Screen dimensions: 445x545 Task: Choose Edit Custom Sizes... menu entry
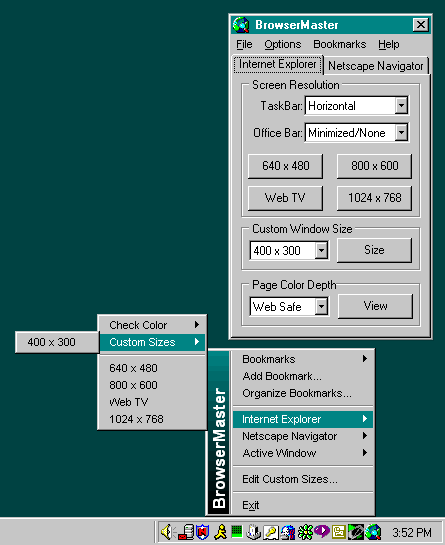303,479
